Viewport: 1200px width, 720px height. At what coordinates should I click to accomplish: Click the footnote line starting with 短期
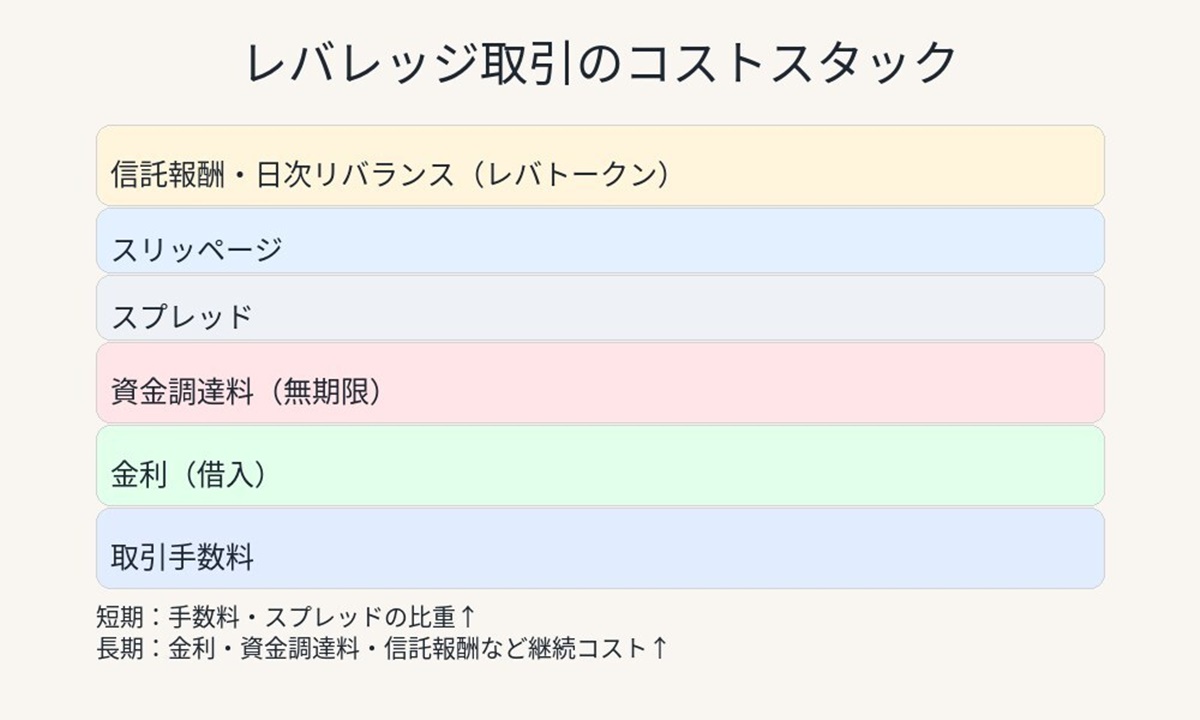[x=286, y=617]
